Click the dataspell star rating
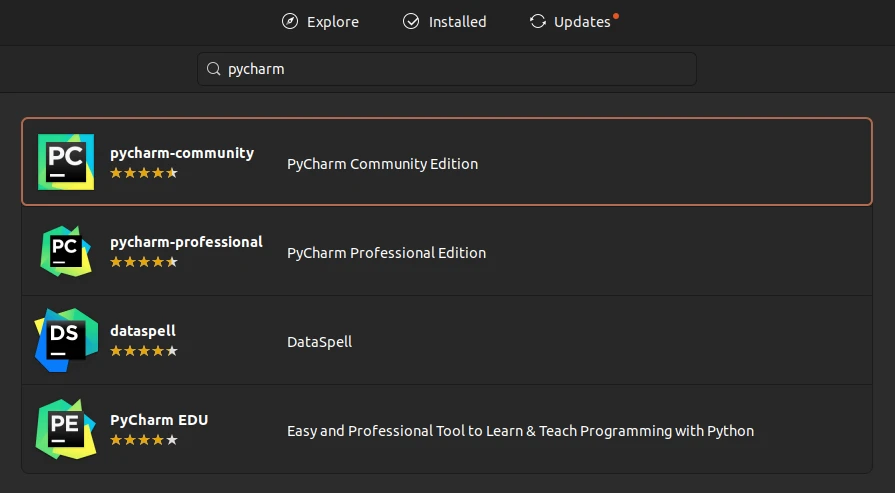895x493 pixels. coord(144,351)
